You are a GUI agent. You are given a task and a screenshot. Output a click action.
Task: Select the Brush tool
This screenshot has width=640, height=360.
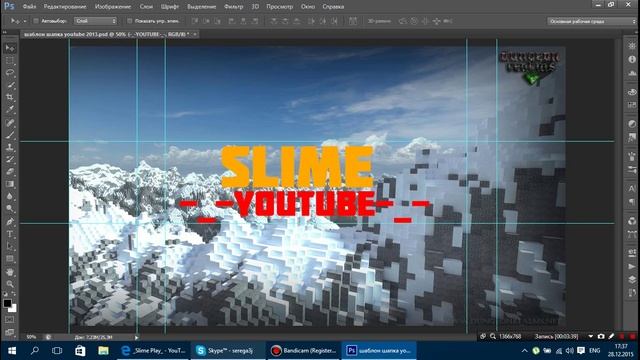pos(10,135)
